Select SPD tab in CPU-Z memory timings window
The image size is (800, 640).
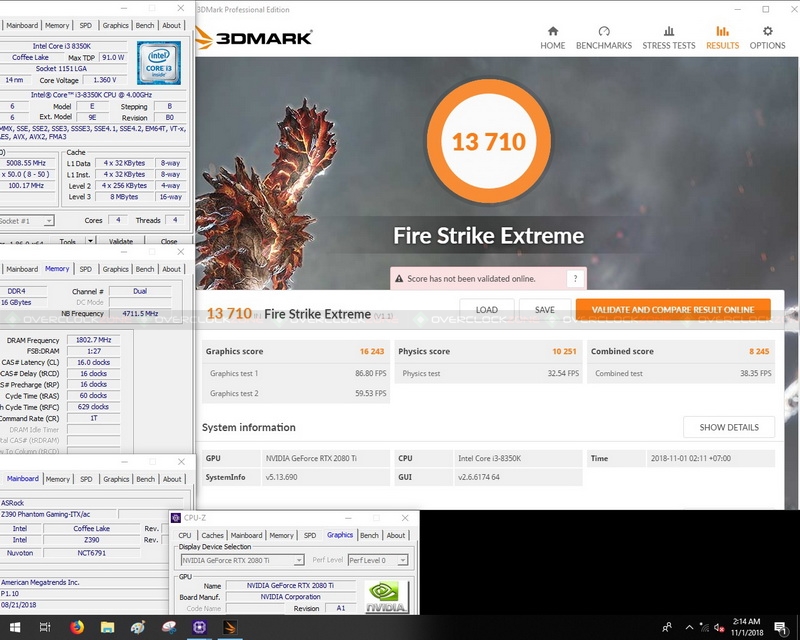coord(86,269)
